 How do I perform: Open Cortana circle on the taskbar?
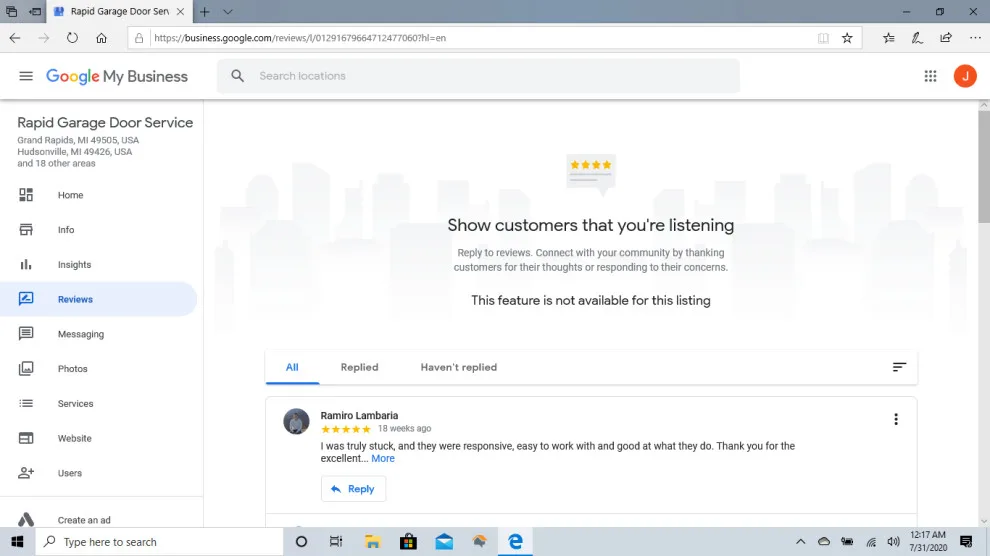(301, 541)
